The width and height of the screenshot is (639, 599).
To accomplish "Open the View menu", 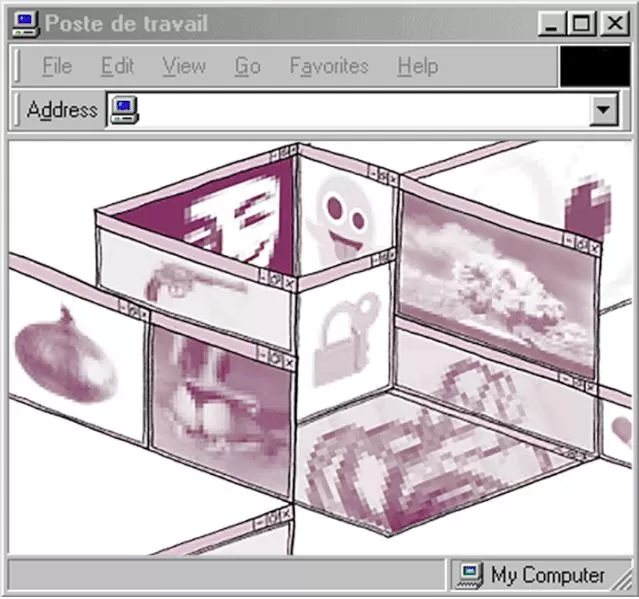I will (184, 66).
